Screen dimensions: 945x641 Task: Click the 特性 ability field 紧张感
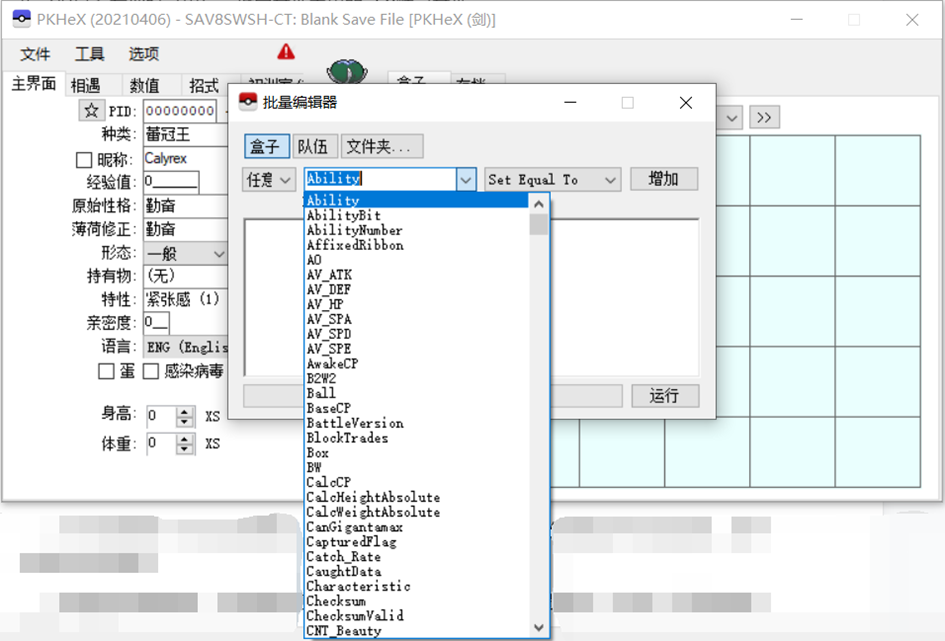point(185,299)
